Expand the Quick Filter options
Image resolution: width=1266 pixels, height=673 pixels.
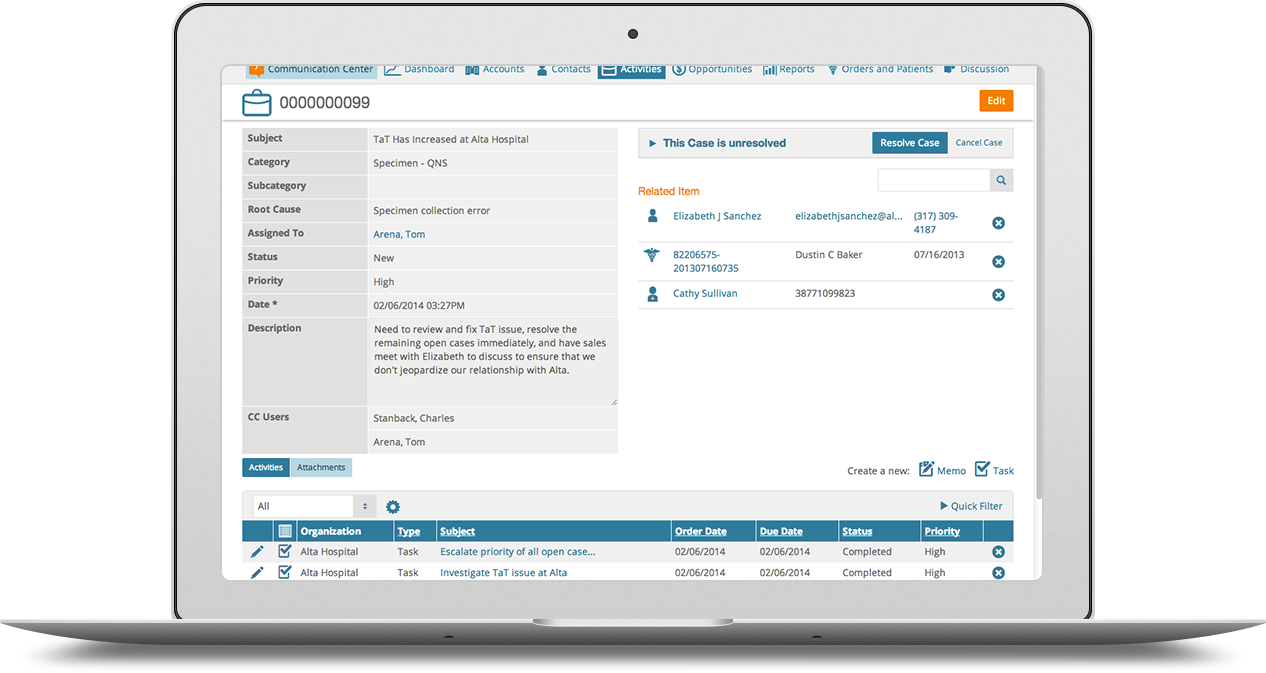click(x=970, y=506)
